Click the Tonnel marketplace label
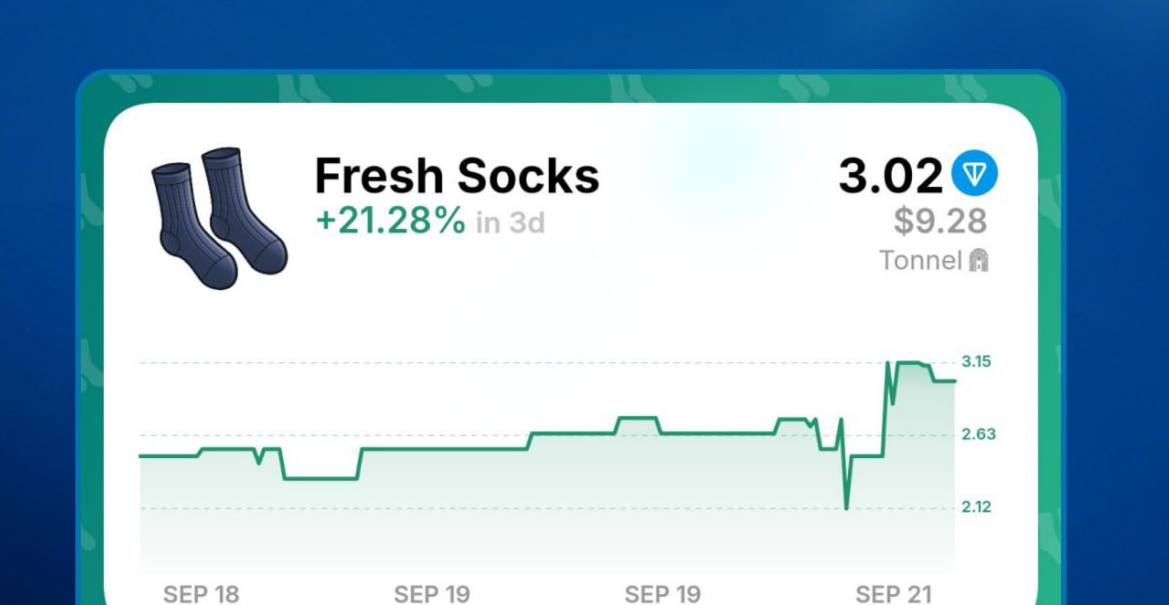 921,260
